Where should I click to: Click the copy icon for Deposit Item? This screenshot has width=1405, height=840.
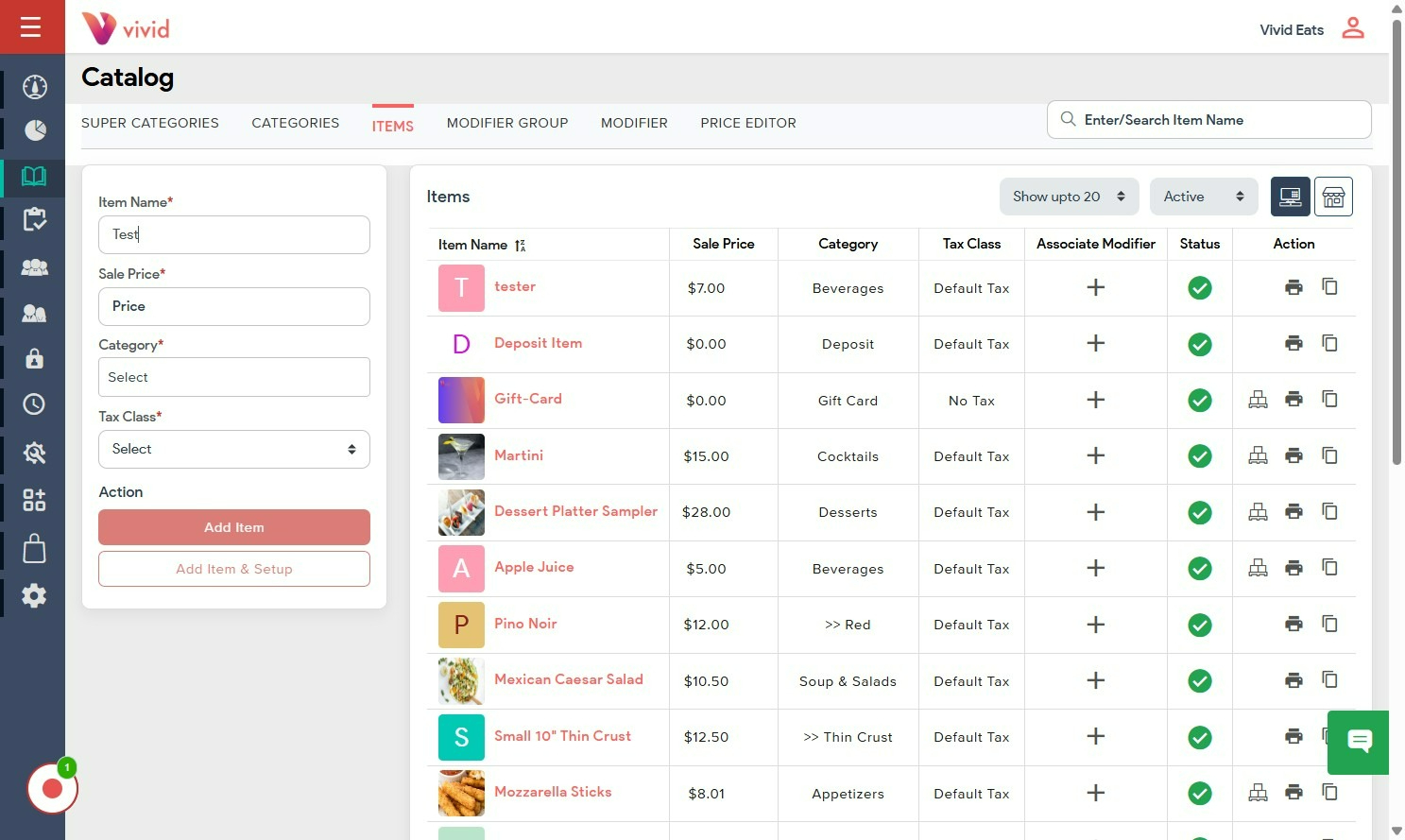click(x=1329, y=343)
